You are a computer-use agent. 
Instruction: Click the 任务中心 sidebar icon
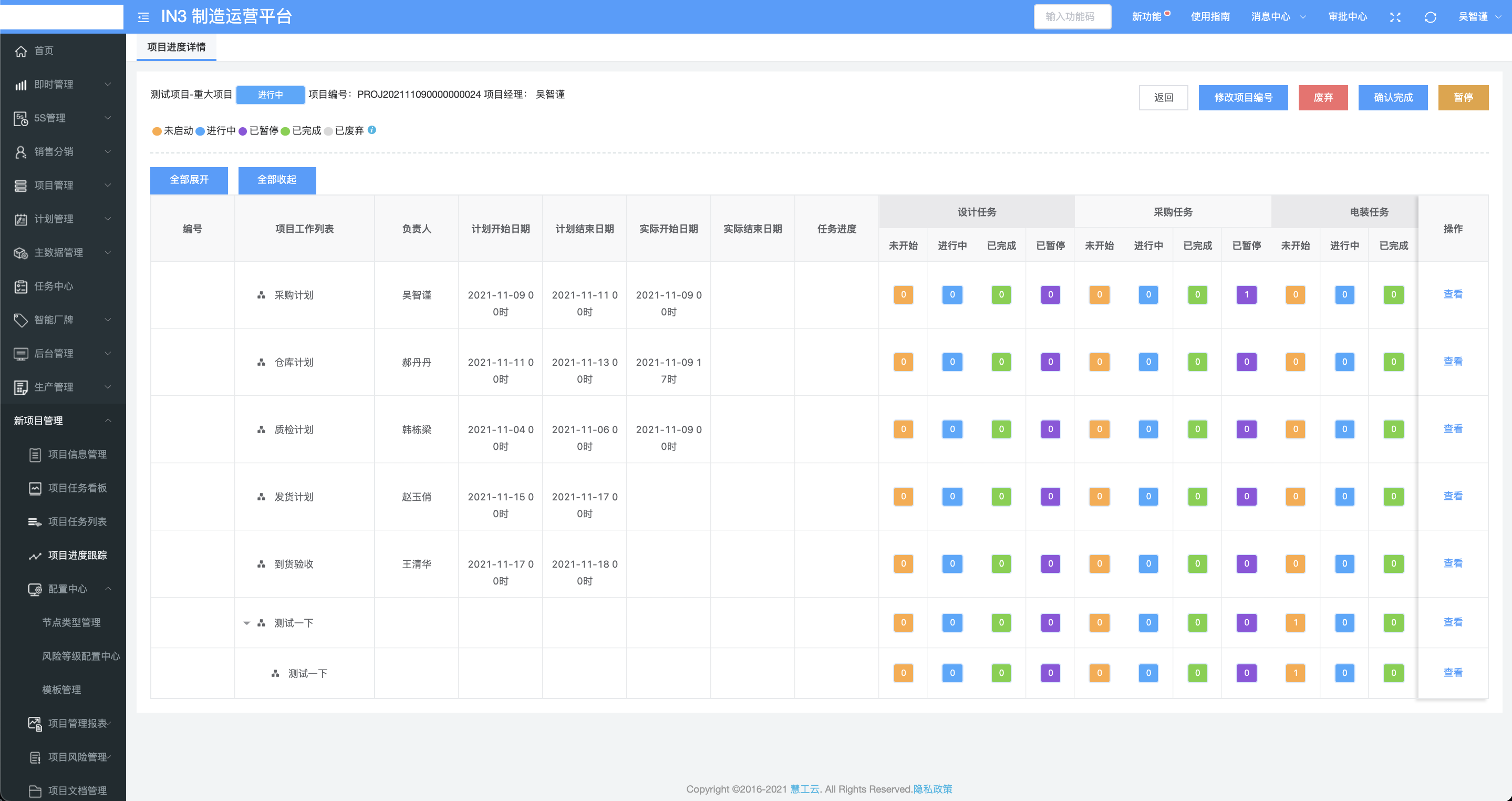tap(21, 286)
